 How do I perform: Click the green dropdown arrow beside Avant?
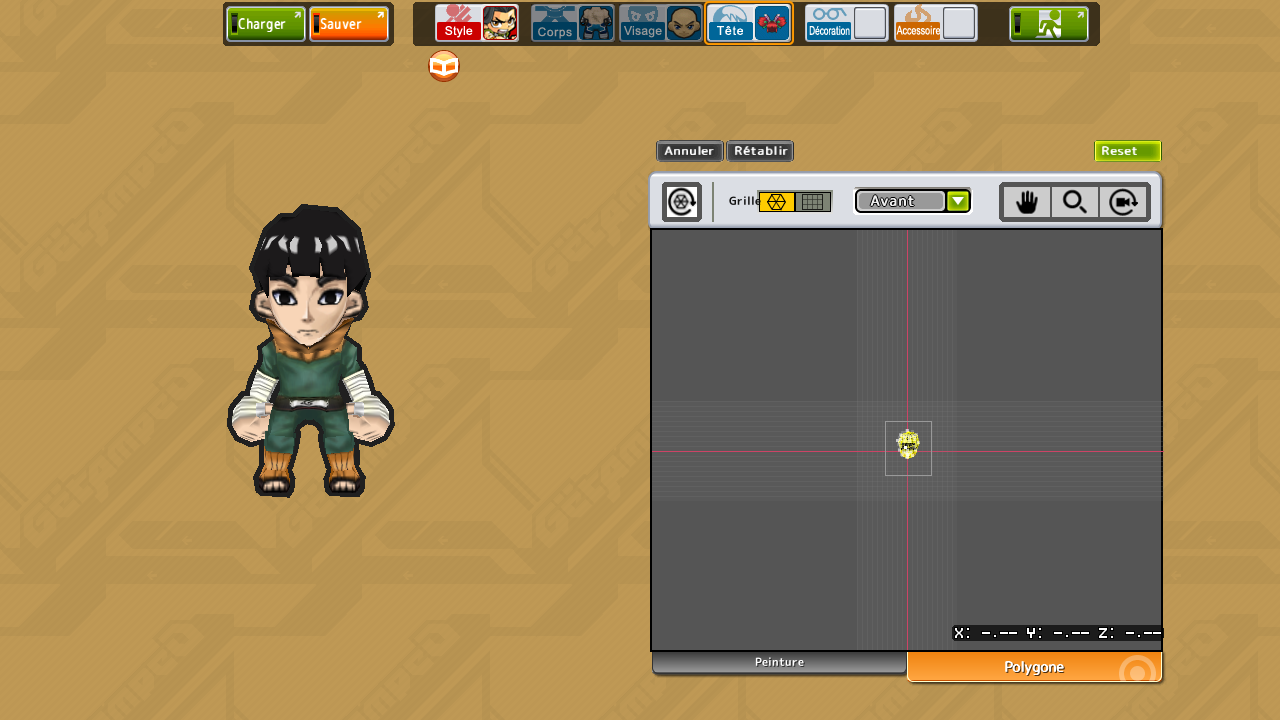coord(958,201)
